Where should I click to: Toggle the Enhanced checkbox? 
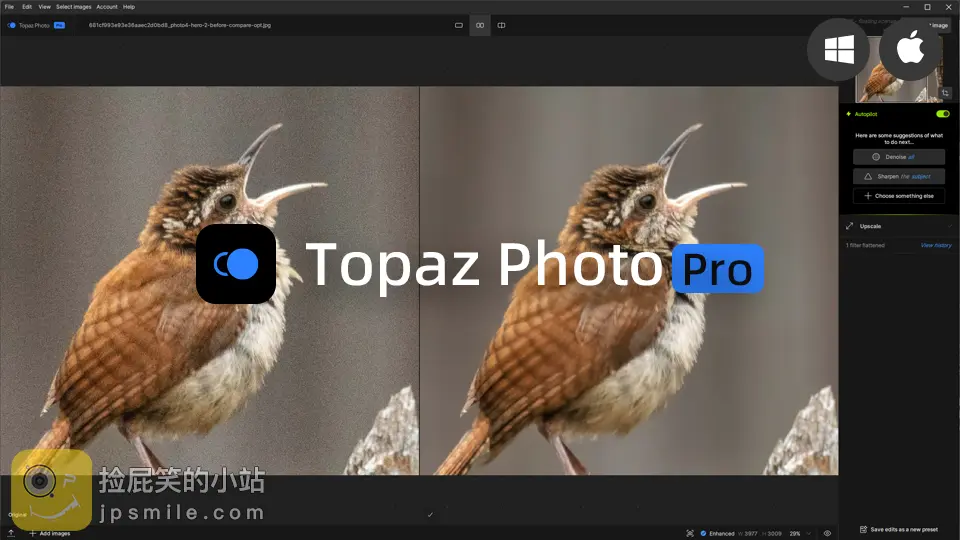click(704, 533)
